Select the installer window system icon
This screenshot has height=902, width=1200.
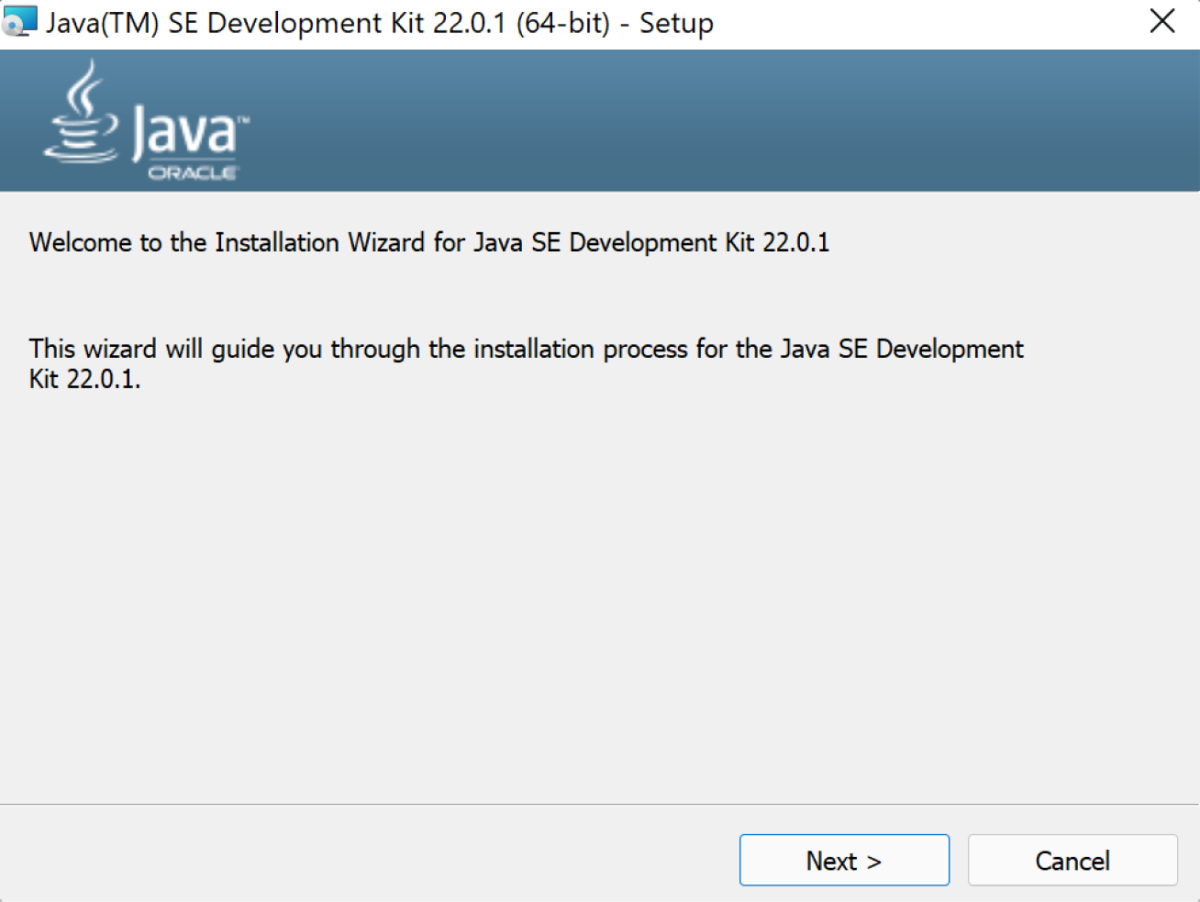[20, 20]
